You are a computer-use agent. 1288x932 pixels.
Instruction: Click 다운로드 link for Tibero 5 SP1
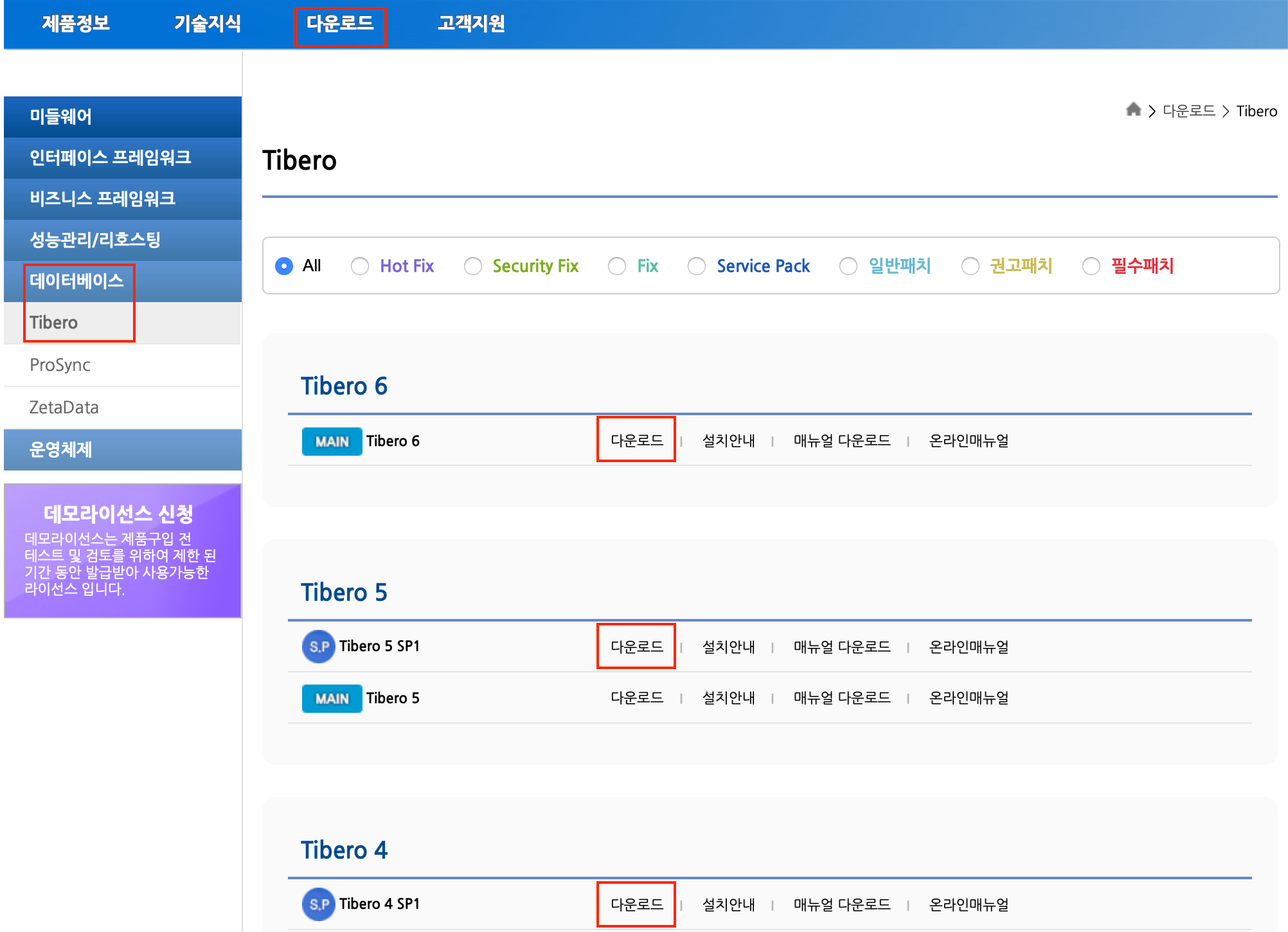click(x=636, y=647)
